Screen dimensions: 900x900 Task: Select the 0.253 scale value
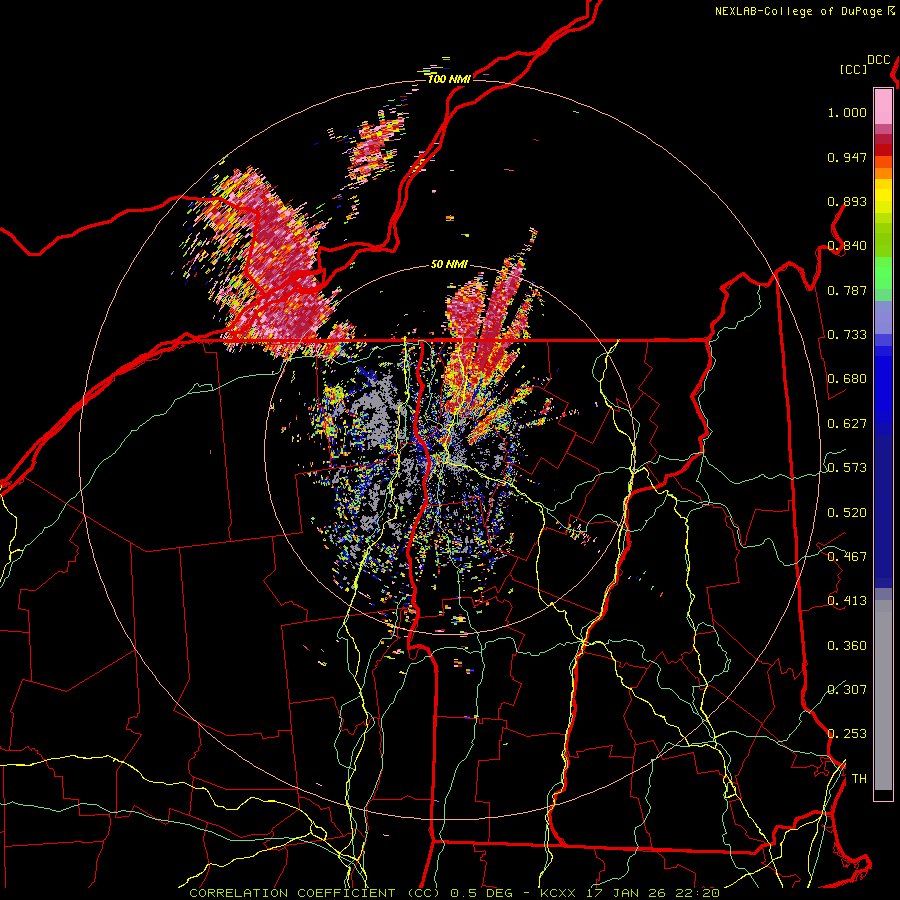click(x=847, y=734)
